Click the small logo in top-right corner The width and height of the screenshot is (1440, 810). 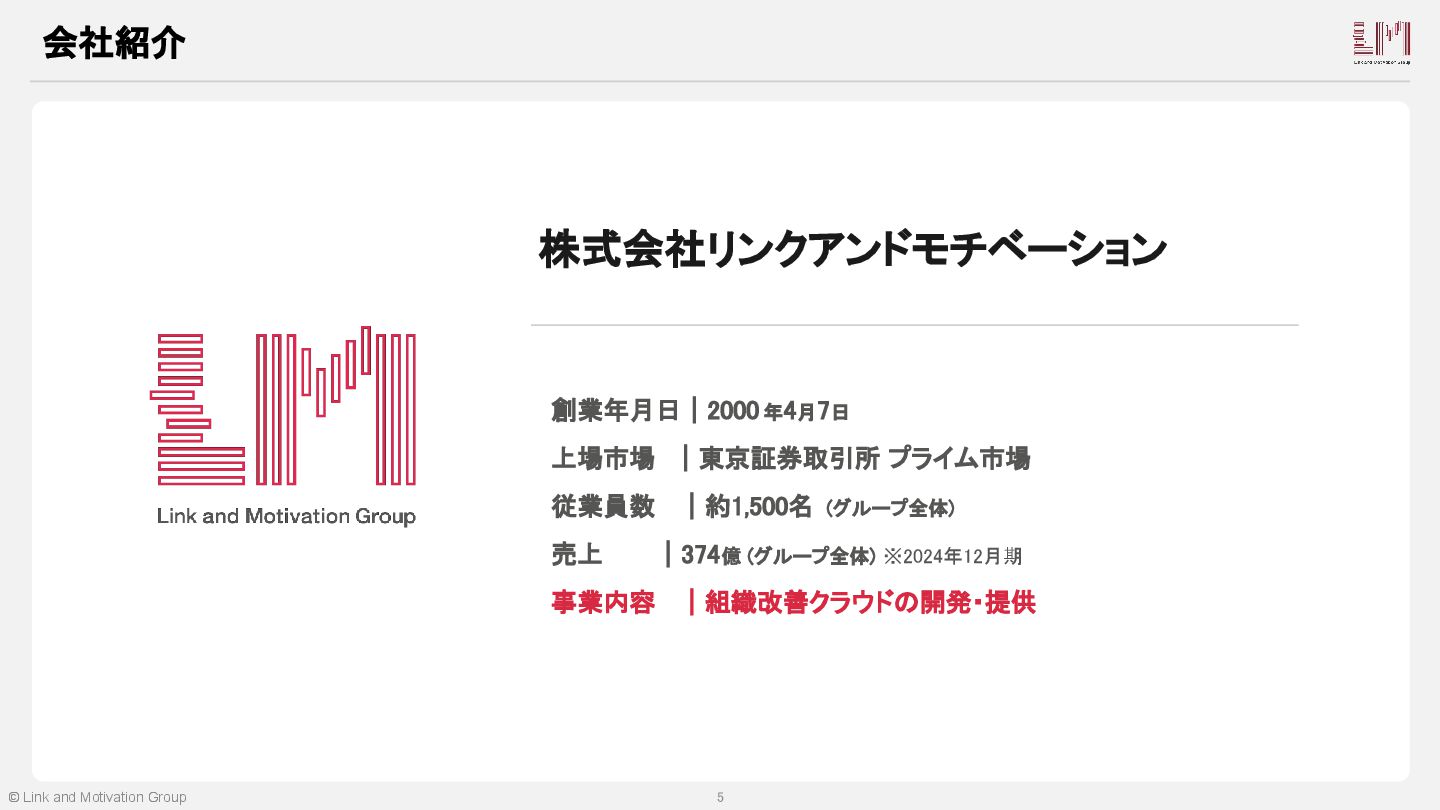click(1381, 43)
